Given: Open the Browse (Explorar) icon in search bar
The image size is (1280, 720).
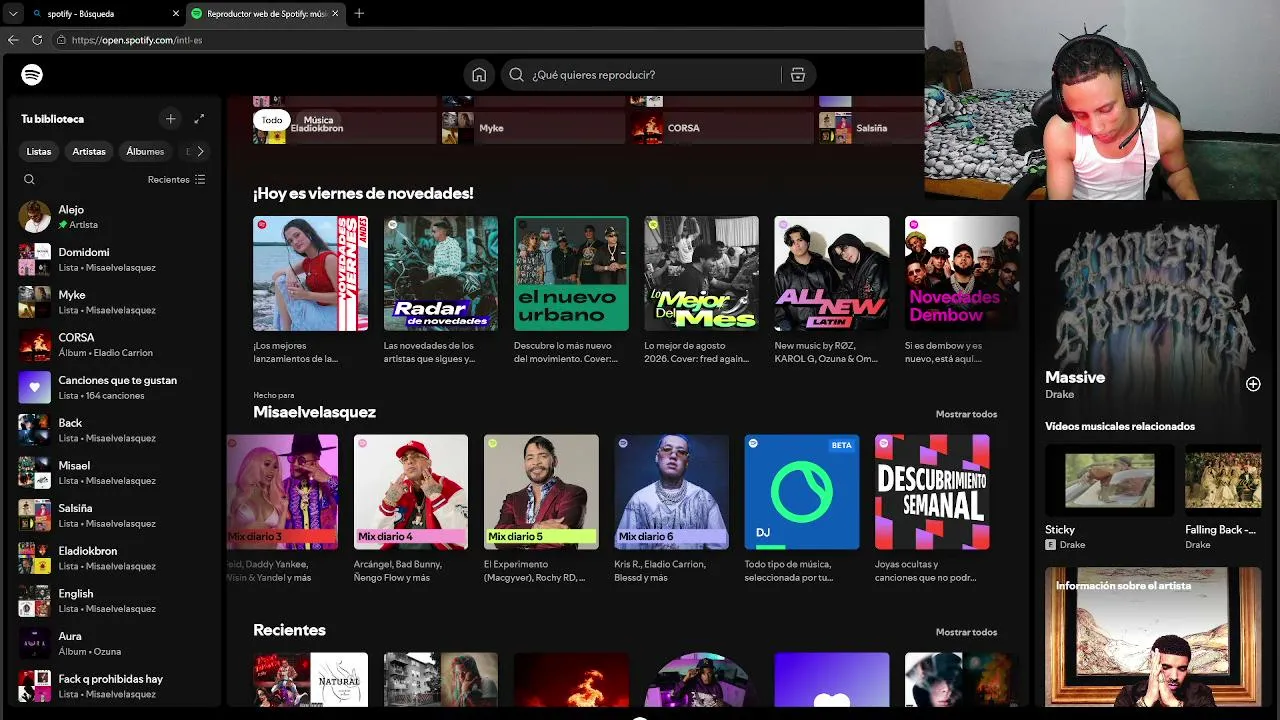Looking at the screenshot, I should click(x=798, y=75).
